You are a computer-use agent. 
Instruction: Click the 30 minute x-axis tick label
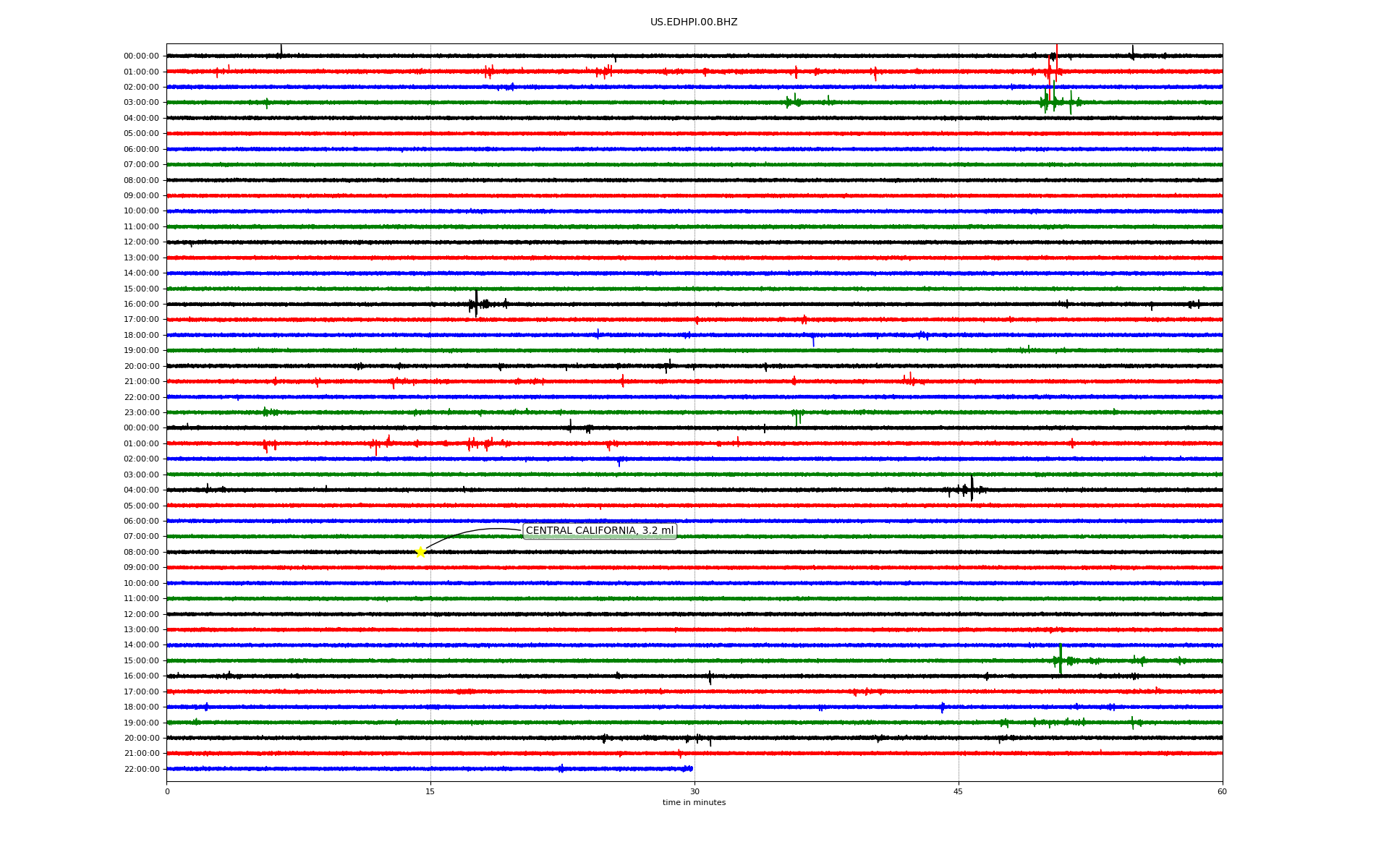694,791
